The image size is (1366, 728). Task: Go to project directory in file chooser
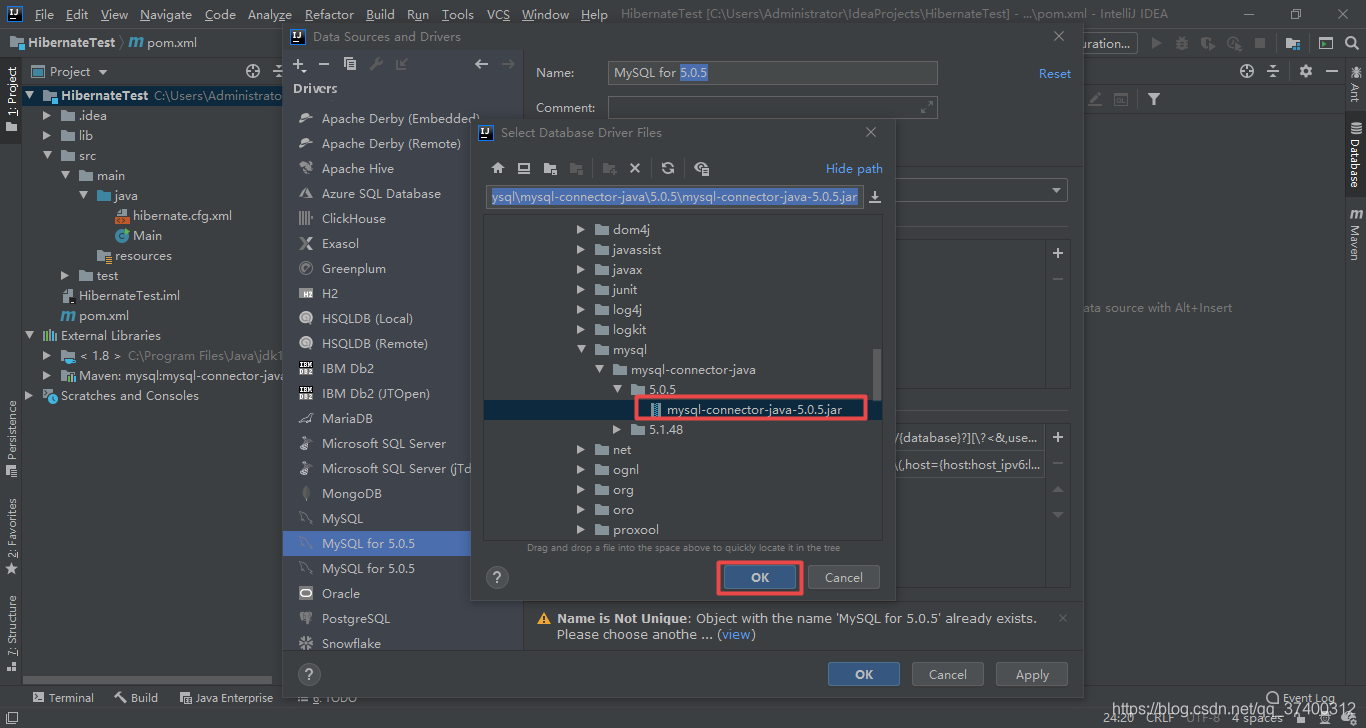550,168
